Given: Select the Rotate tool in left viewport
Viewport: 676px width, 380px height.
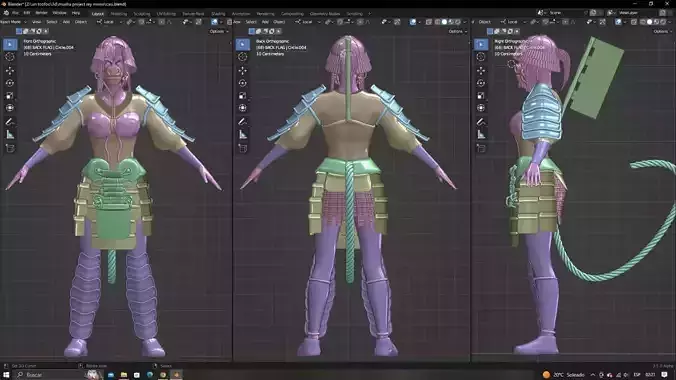Looking at the screenshot, I should [x=10, y=83].
